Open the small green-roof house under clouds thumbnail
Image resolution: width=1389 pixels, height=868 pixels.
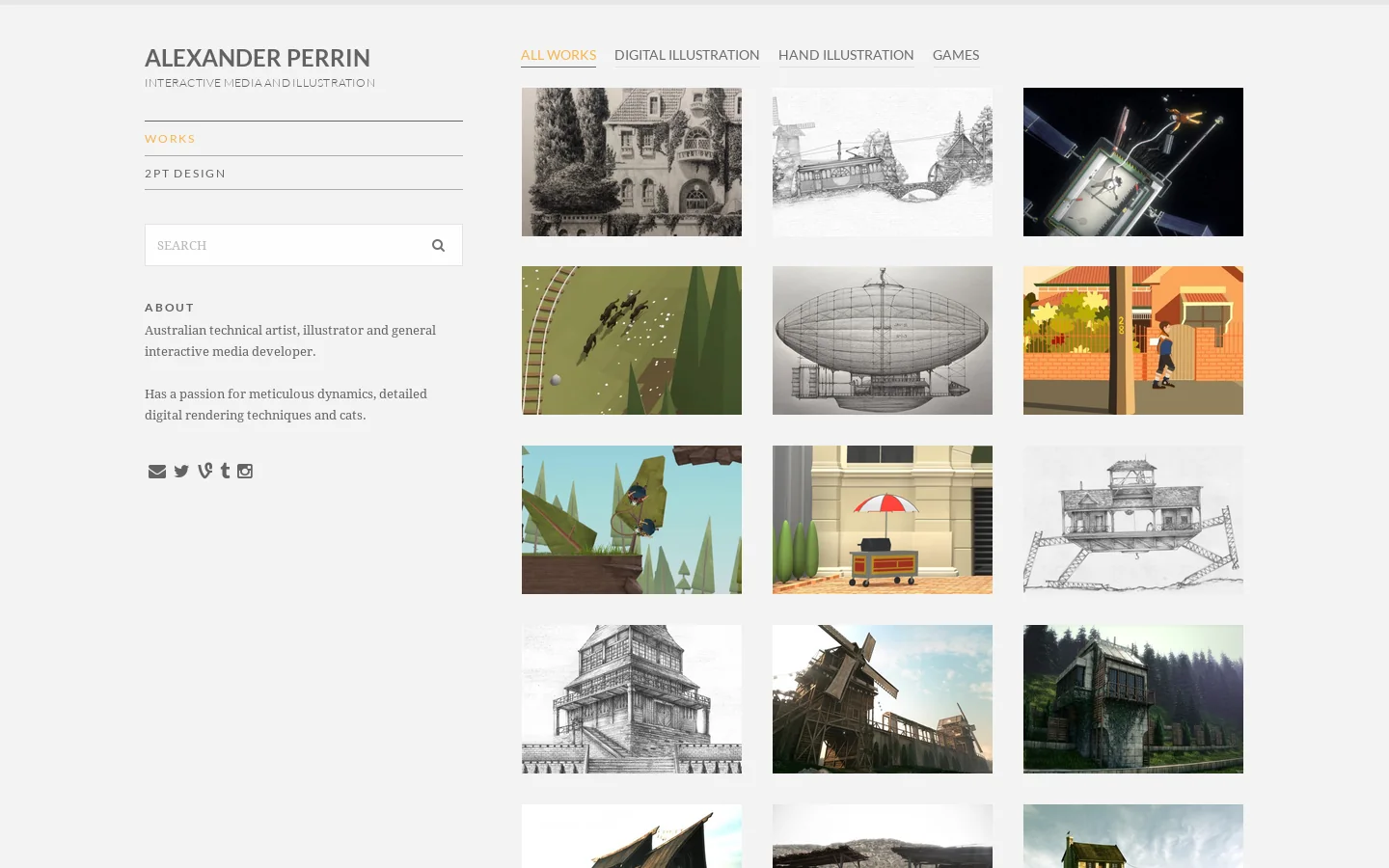pyautogui.click(x=1133, y=836)
